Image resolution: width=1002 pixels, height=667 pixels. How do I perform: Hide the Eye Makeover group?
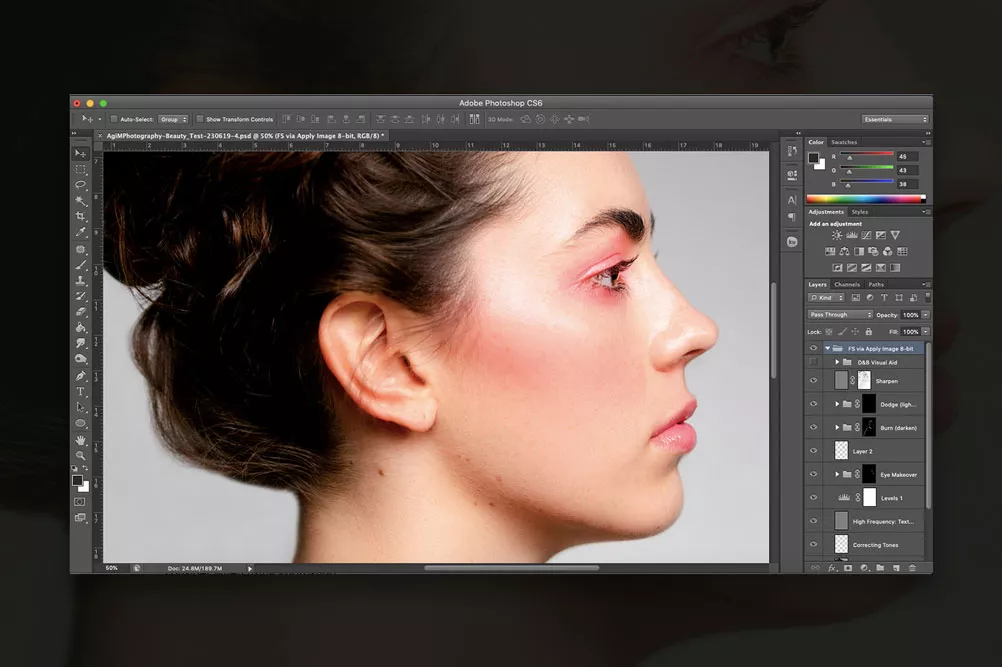click(x=813, y=474)
